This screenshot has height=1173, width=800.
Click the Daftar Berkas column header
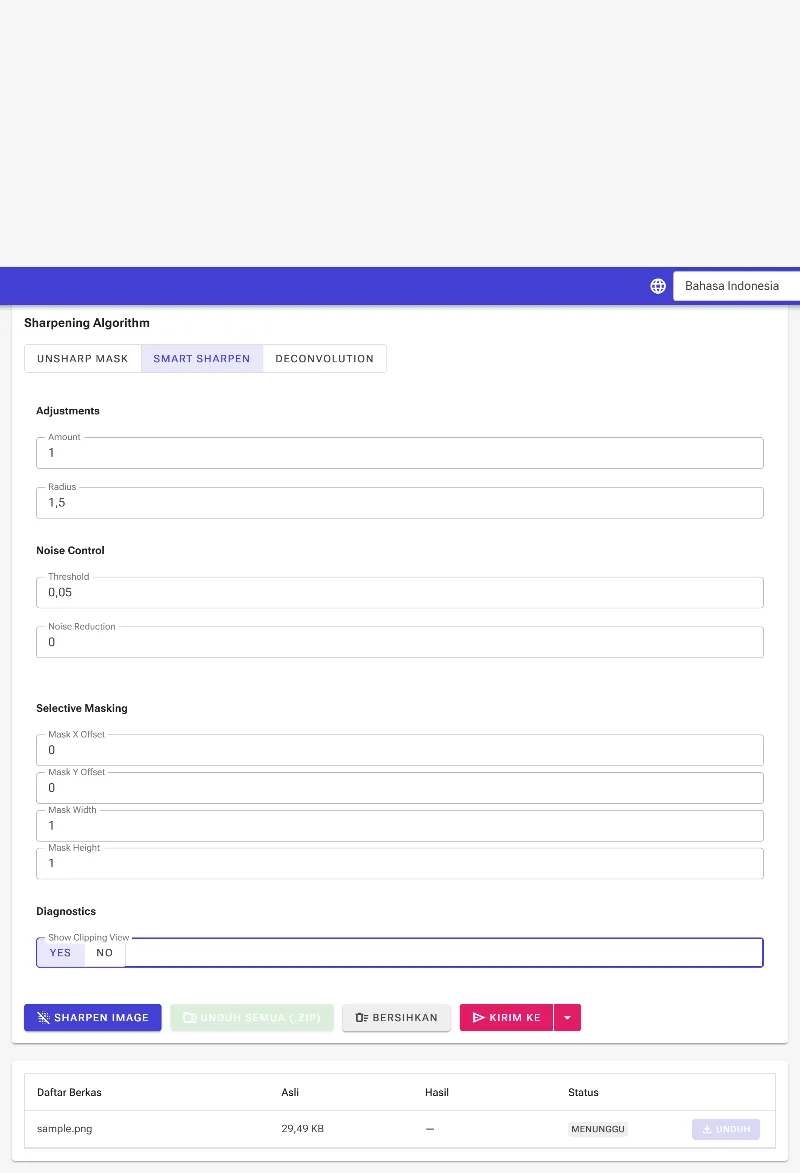69,1092
